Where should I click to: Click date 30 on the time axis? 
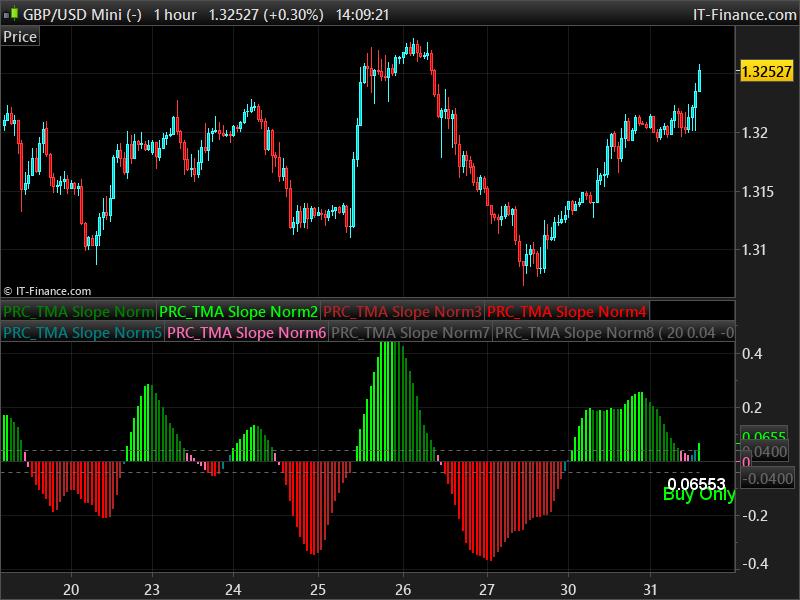click(568, 589)
